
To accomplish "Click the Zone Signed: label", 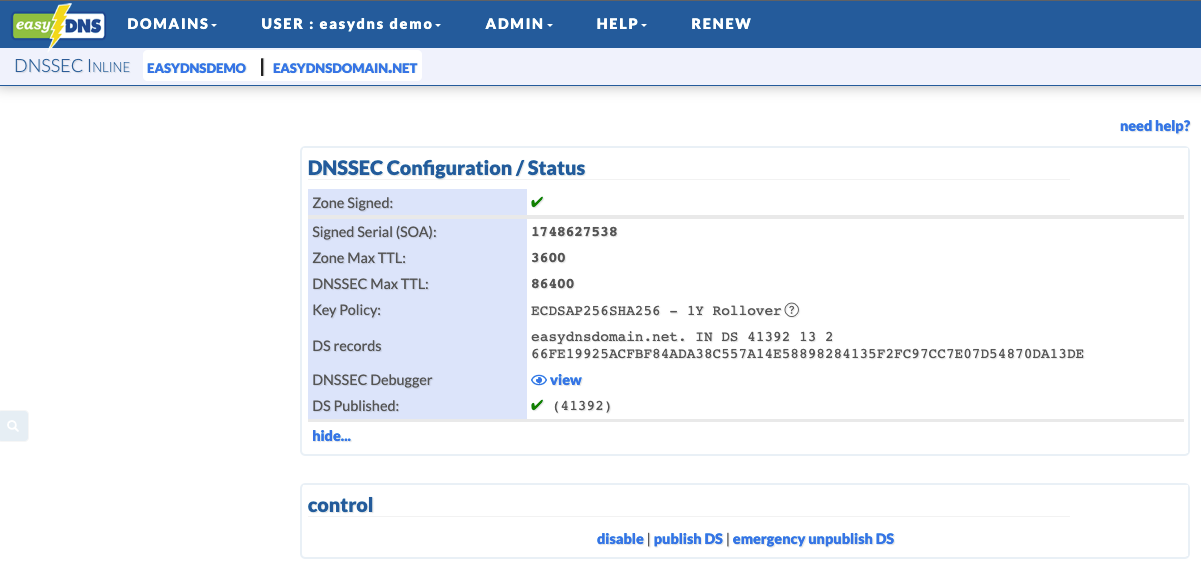I will click(x=353, y=203).
